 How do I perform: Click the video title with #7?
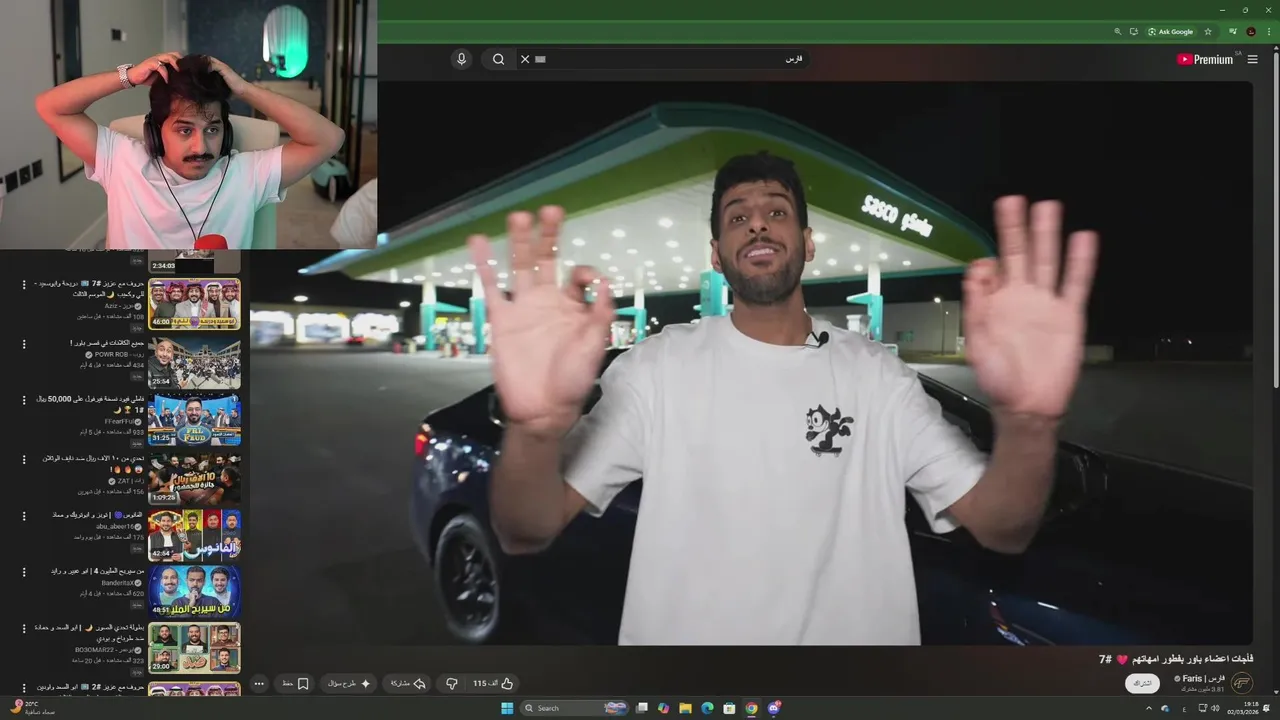(x=1176, y=659)
